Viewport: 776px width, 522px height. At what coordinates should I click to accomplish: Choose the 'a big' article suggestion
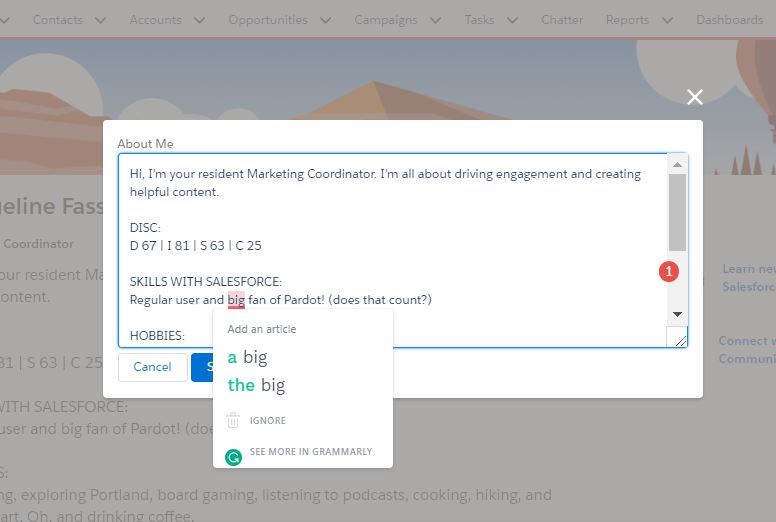pyautogui.click(x=247, y=357)
